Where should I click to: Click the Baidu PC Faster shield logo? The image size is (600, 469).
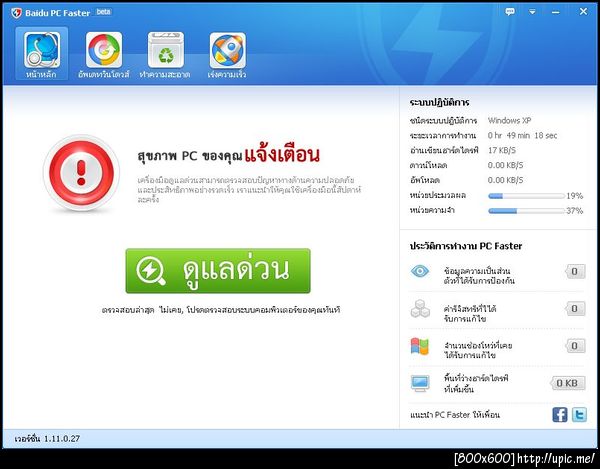(x=16, y=13)
